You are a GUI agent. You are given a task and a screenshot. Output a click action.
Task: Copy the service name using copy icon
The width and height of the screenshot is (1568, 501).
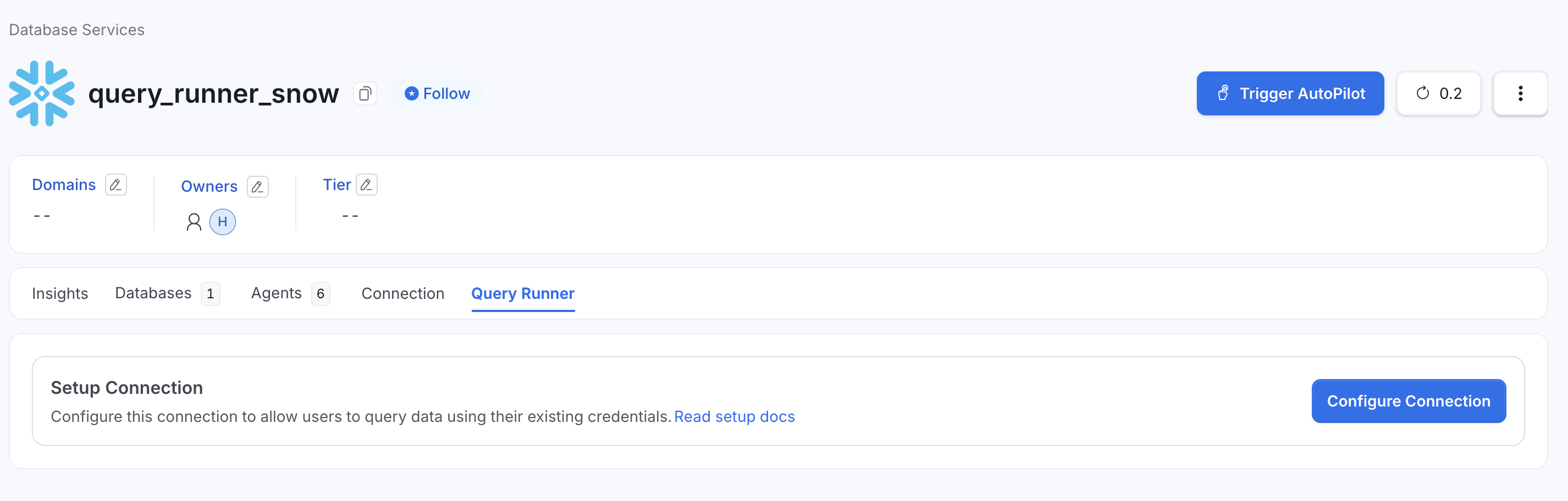tap(365, 93)
